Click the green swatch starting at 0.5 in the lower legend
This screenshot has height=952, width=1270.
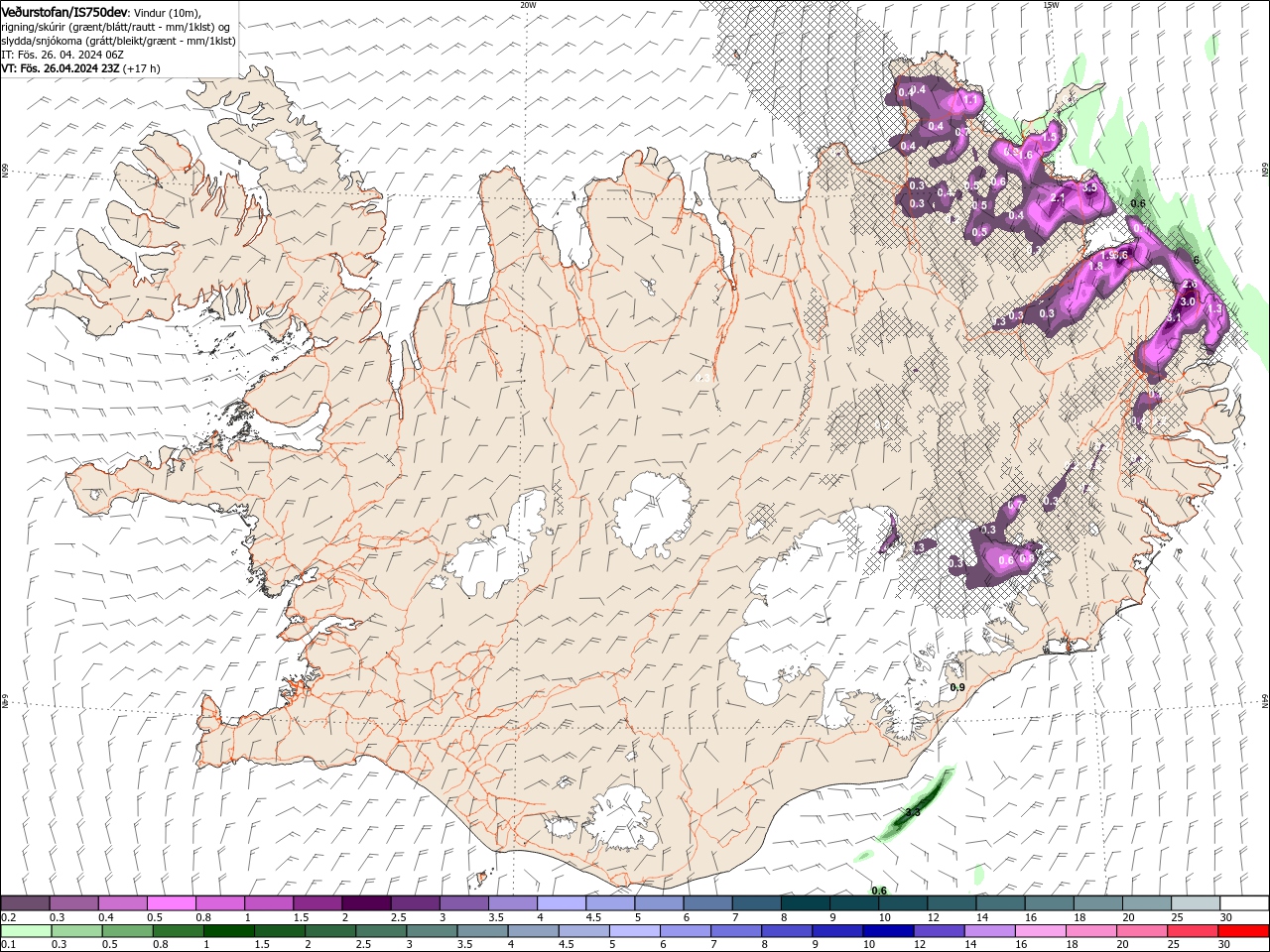127,931
